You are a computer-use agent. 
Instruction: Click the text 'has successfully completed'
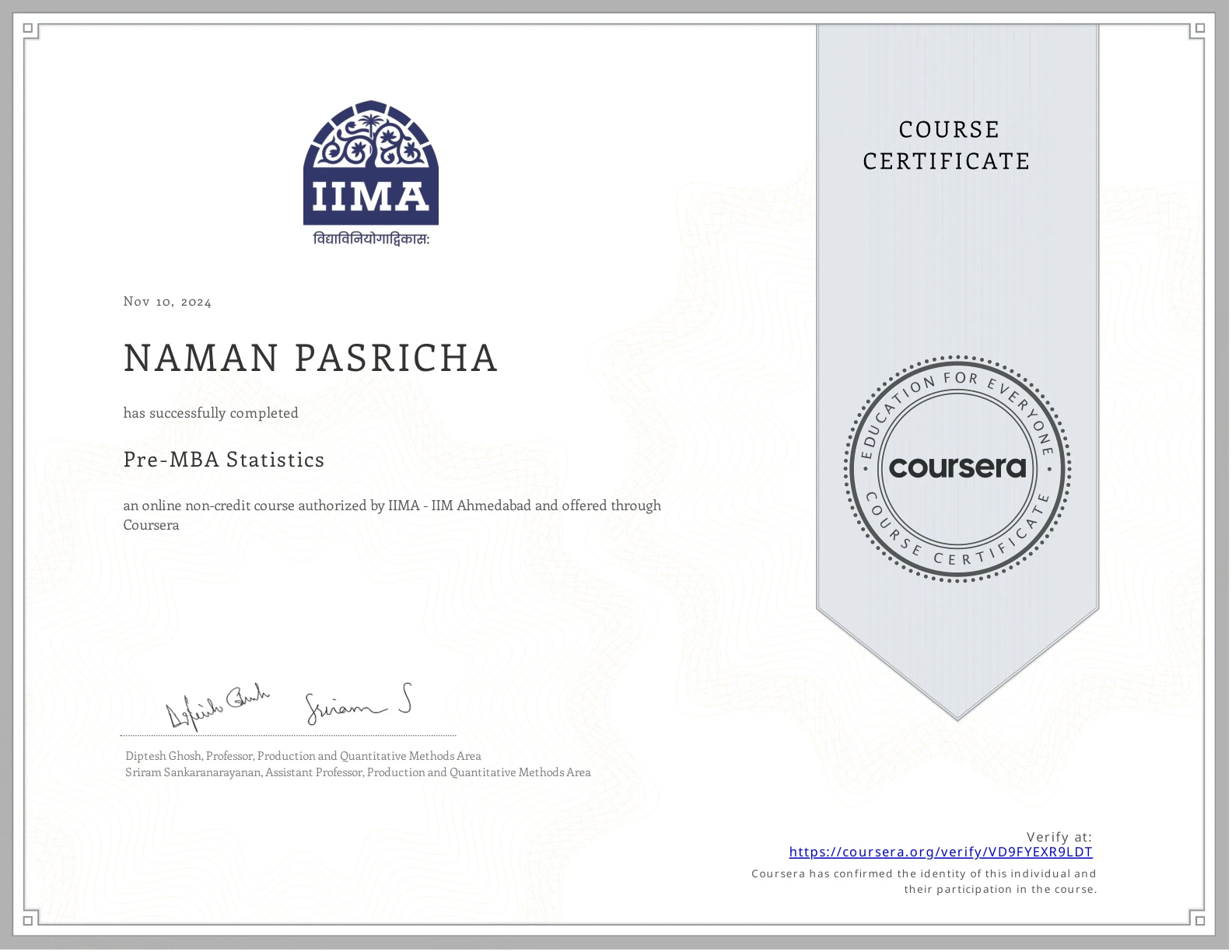[x=211, y=413]
